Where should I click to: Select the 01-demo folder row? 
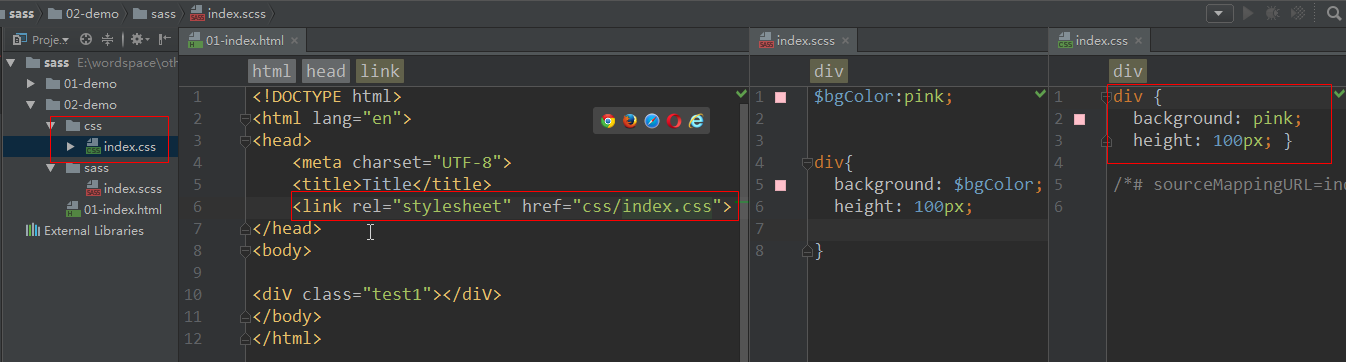coord(90,83)
